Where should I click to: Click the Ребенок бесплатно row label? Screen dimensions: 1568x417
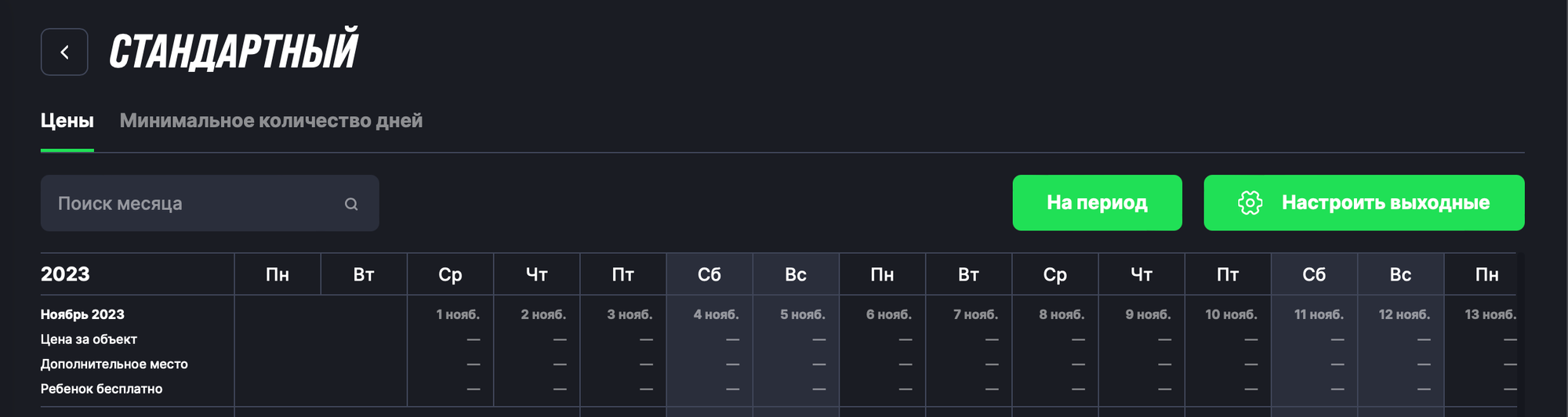coord(102,389)
